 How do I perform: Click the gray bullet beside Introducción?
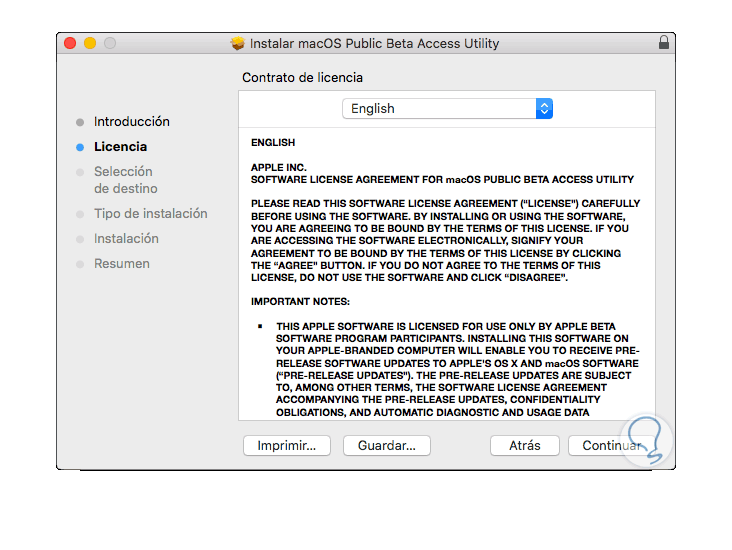[x=80, y=122]
